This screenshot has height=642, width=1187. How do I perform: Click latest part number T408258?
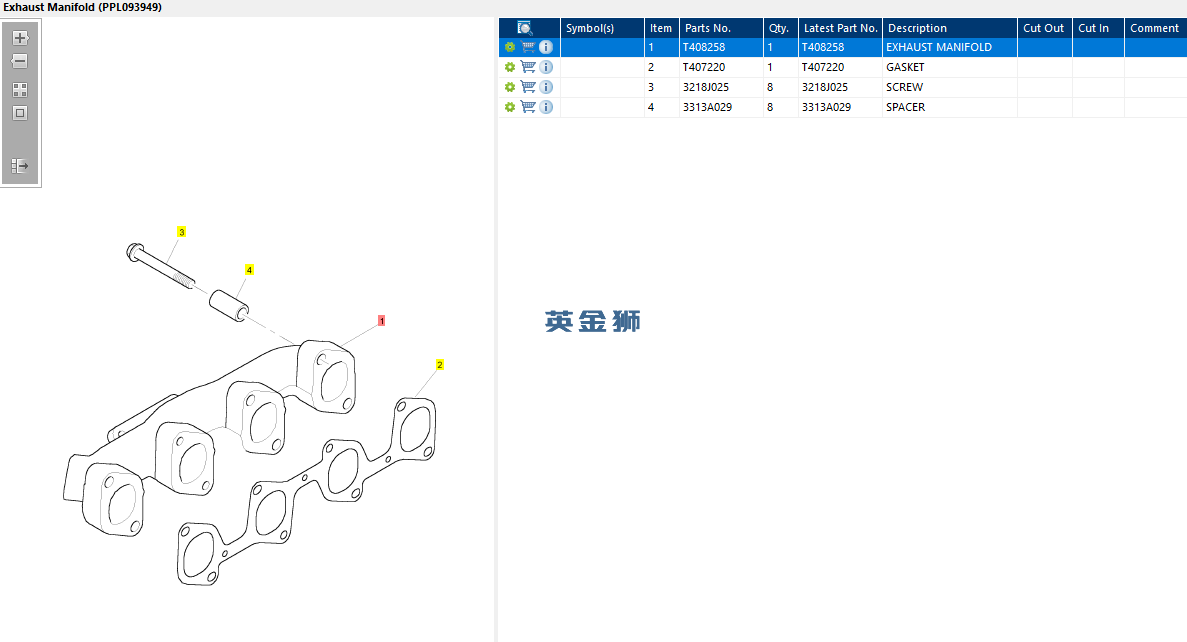[823, 47]
